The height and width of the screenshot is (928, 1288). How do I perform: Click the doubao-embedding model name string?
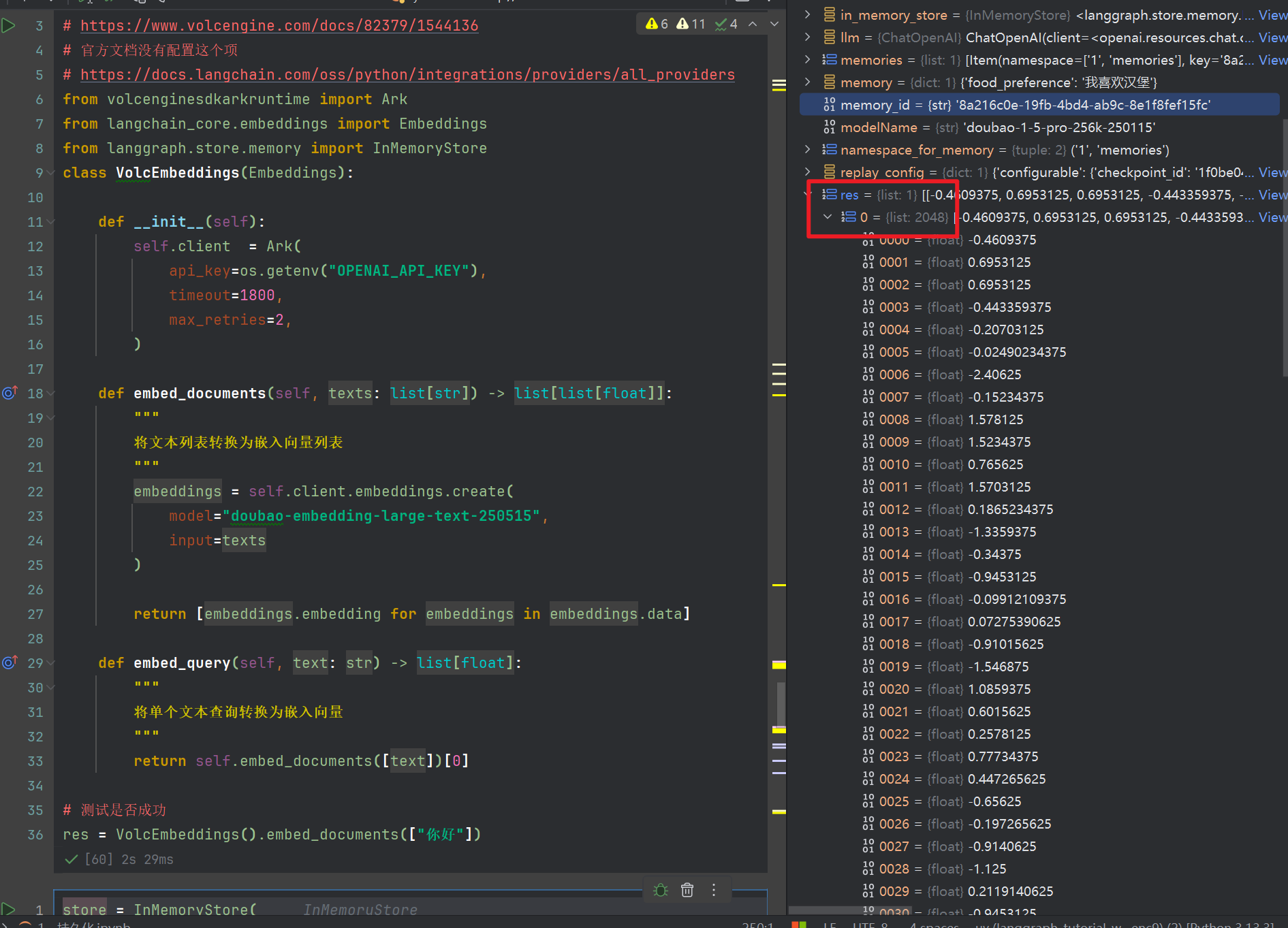[381, 515]
